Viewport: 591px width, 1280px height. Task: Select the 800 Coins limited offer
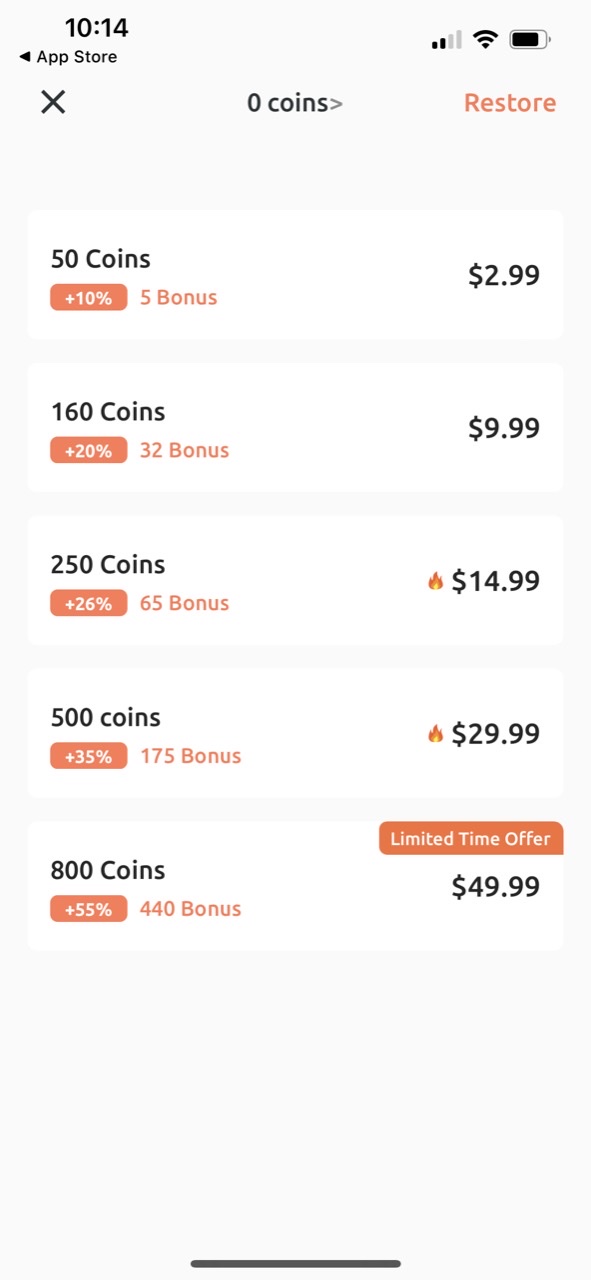(x=295, y=887)
